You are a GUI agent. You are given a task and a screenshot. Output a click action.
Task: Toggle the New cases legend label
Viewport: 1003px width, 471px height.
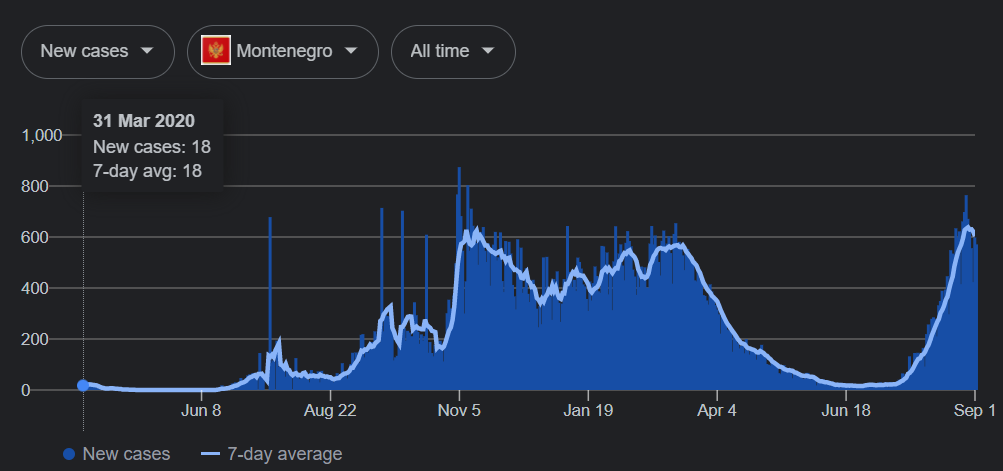126,454
